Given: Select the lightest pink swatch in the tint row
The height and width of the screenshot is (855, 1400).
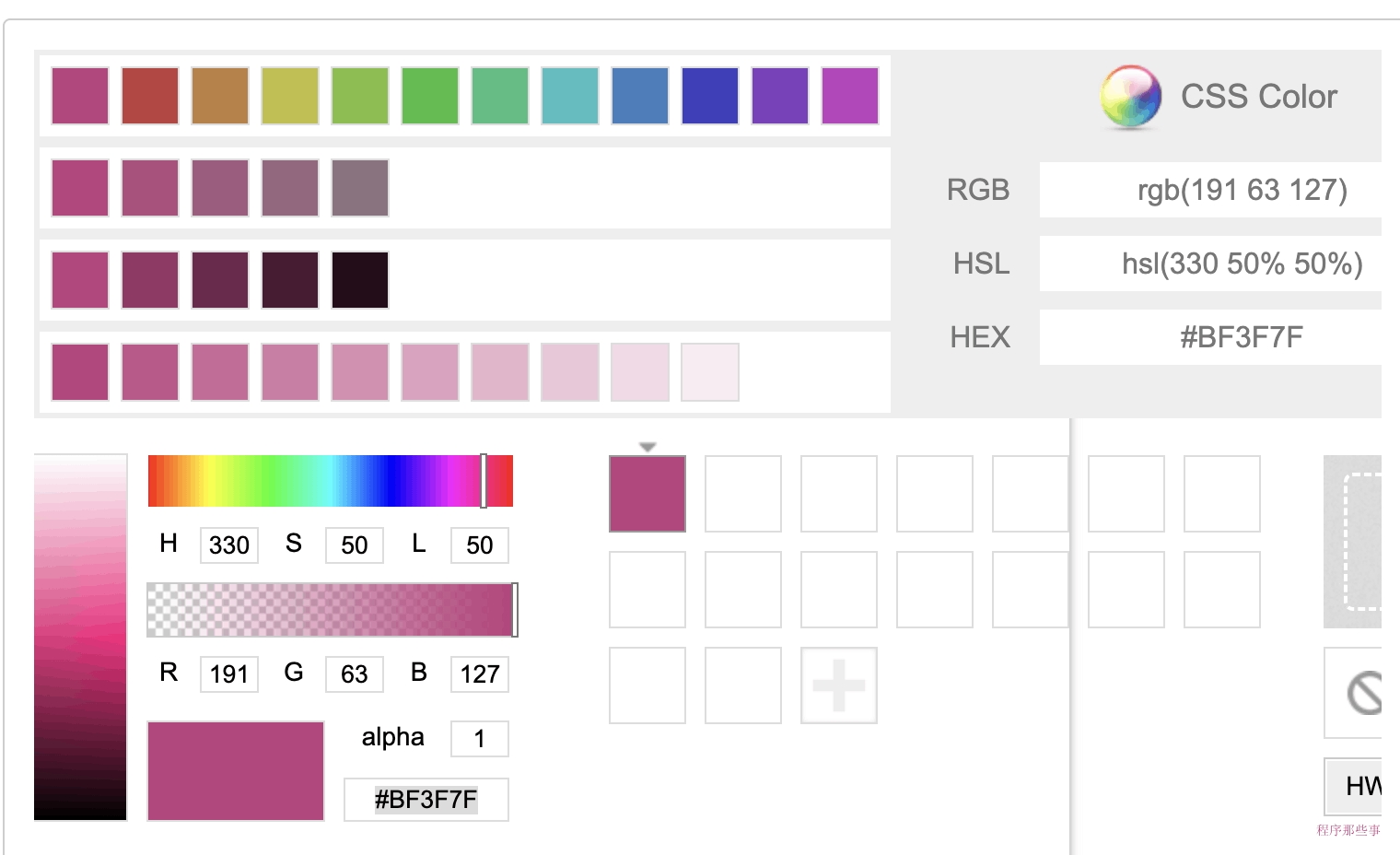Looking at the screenshot, I should tap(710, 372).
